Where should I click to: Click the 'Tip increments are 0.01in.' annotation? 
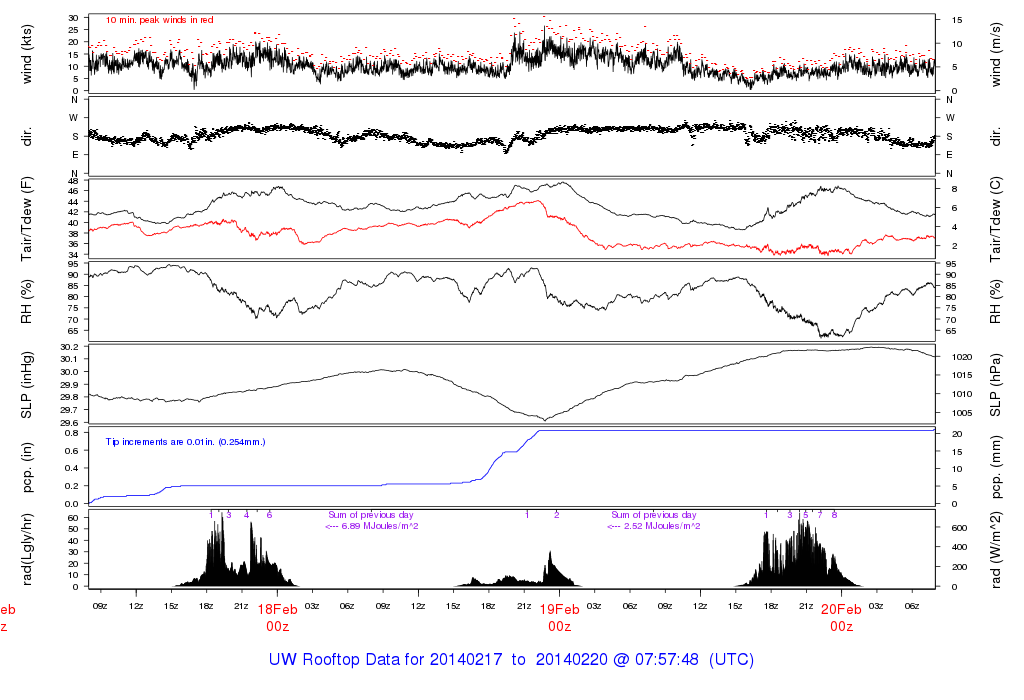tap(162, 442)
